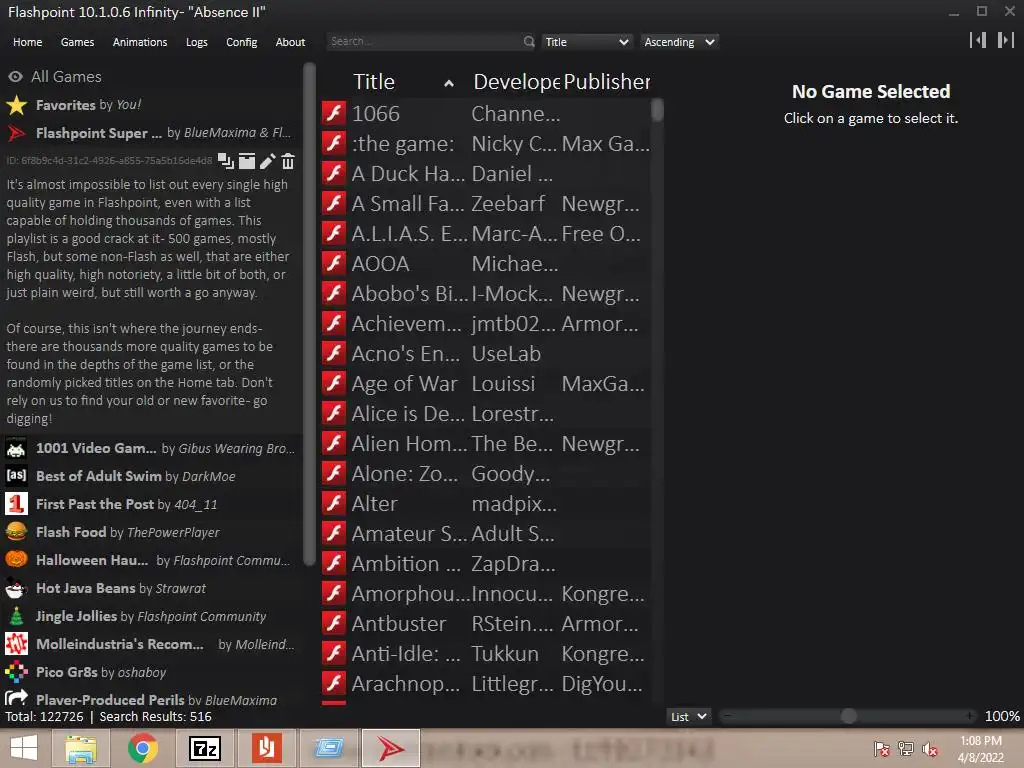Viewport: 1024px width, 768px height.
Task: Open the Ascending sort direction dropdown
Action: (679, 42)
